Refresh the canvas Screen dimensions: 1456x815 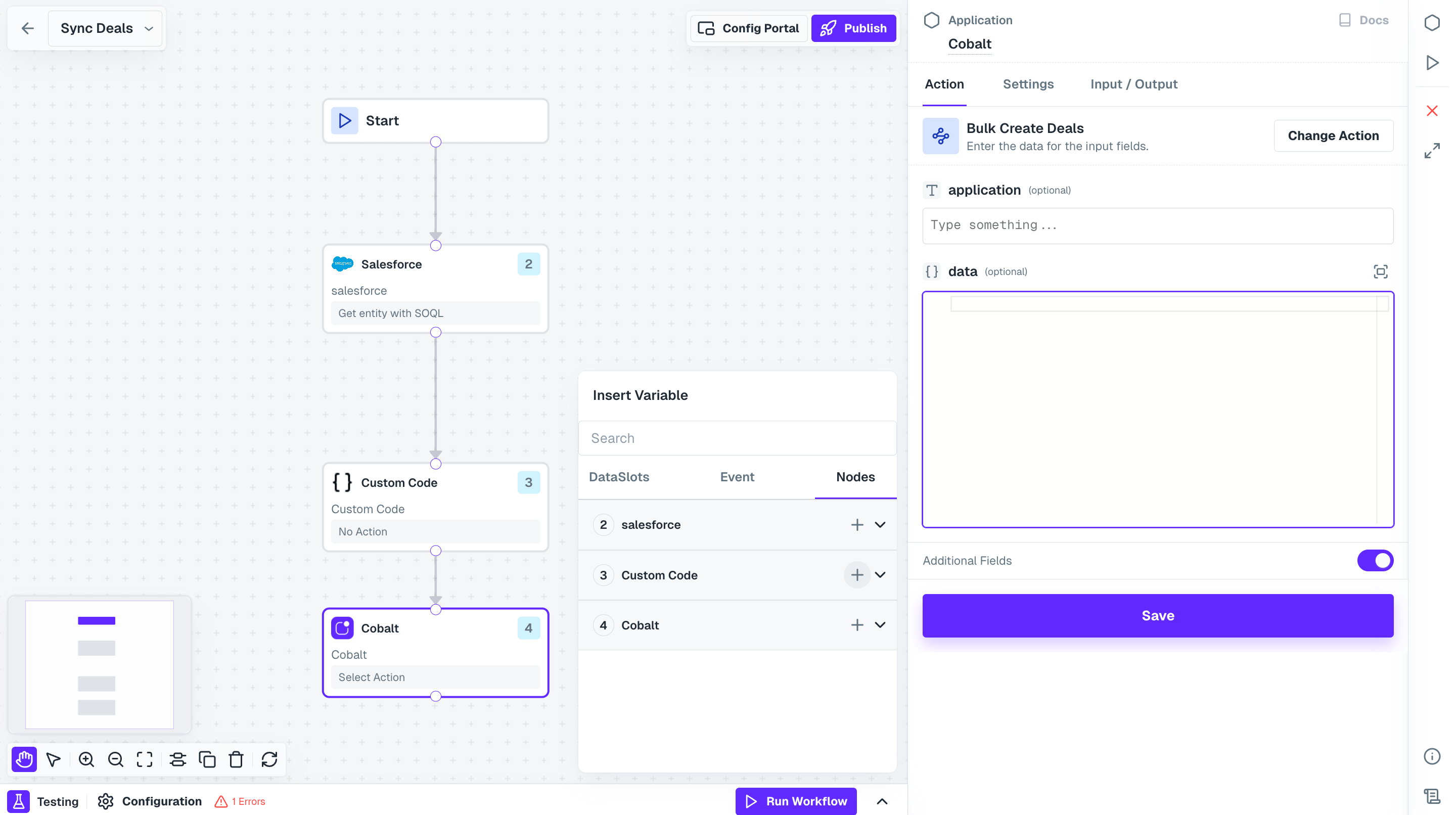pyautogui.click(x=269, y=759)
